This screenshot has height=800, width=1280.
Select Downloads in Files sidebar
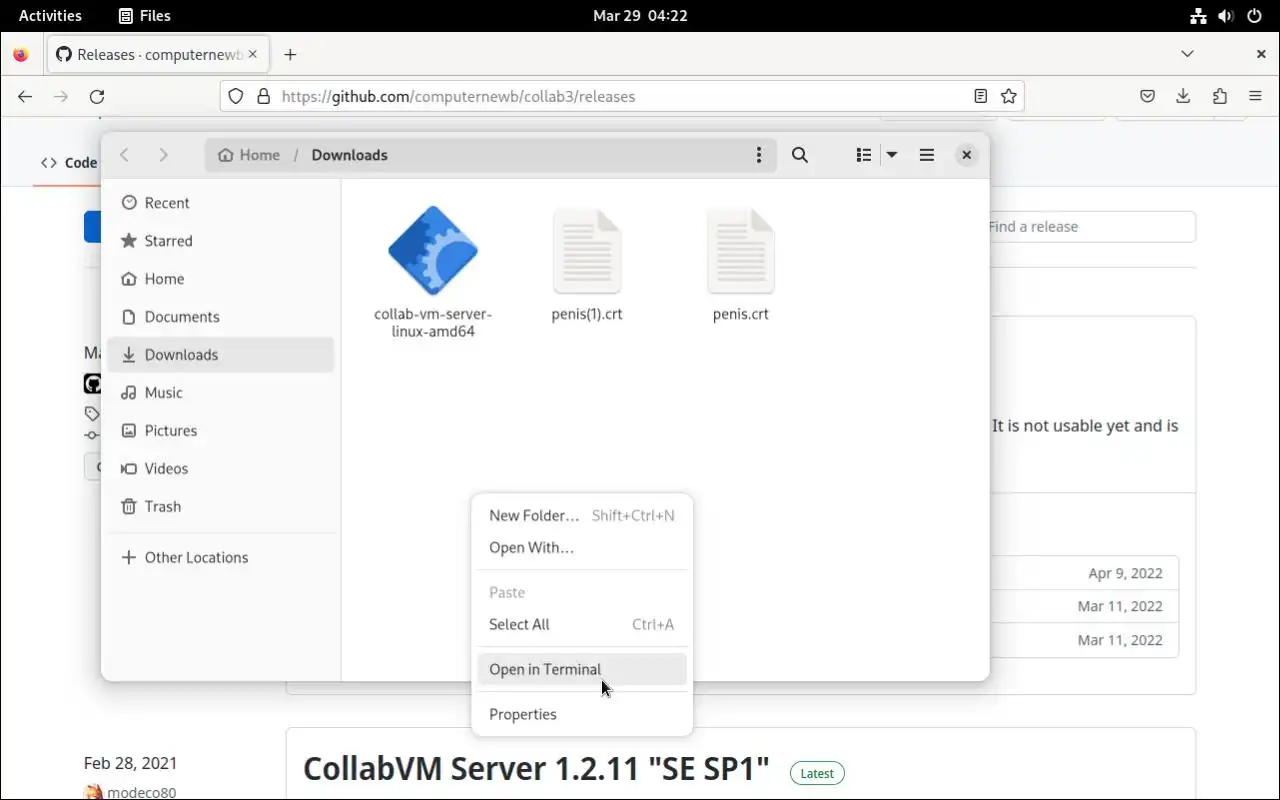(x=220, y=355)
